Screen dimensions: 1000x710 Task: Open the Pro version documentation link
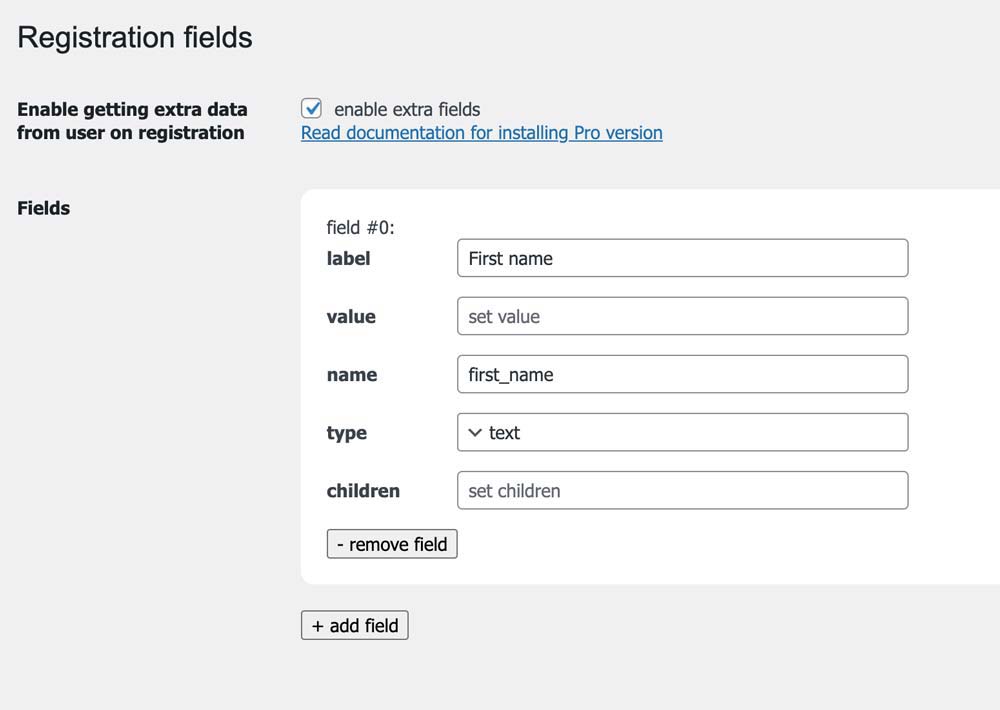pyautogui.click(x=482, y=133)
